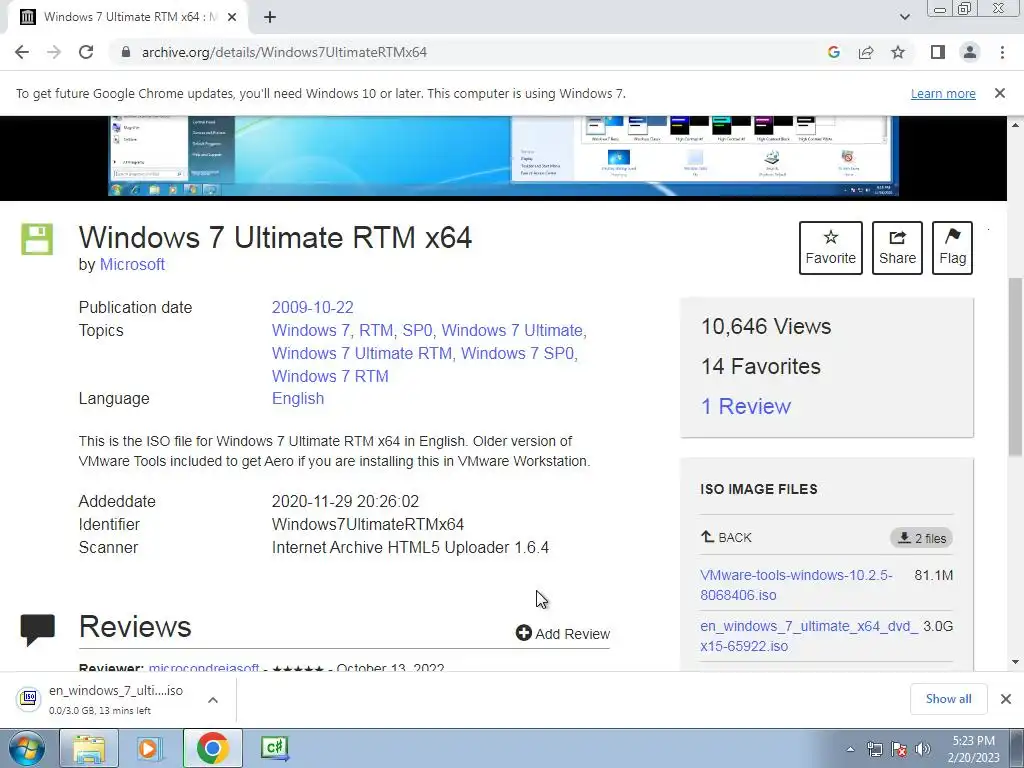Add item to Favorites

click(x=831, y=248)
